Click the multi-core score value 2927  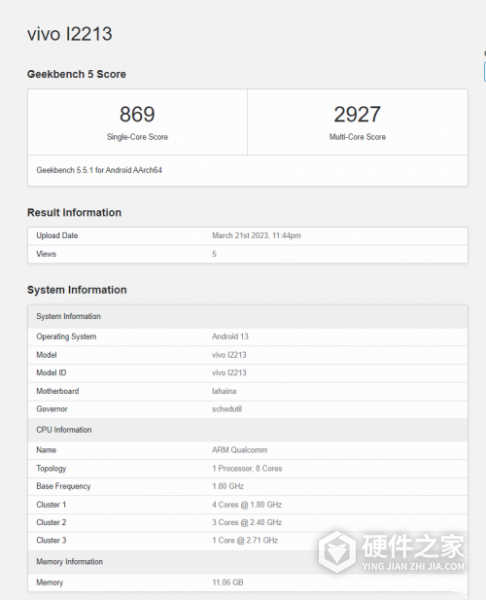coord(357,114)
